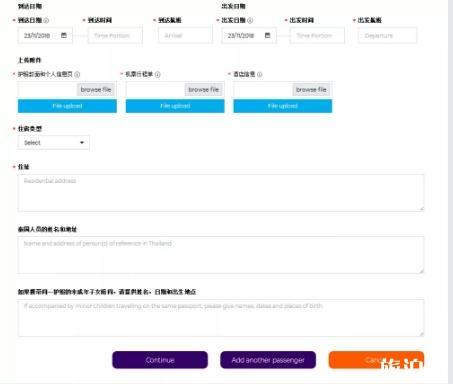This screenshot has height=384, width=453.
Task: Show info icon beside third upload label
Action: 260,74
